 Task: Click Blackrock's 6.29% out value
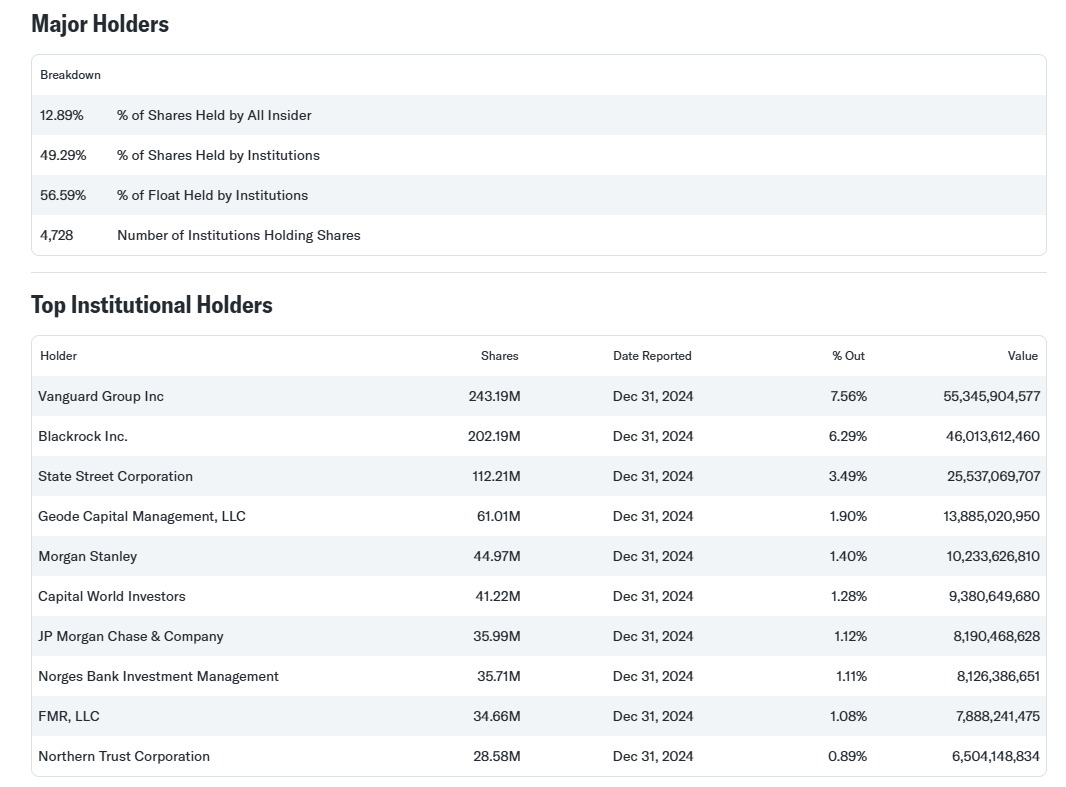848,436
